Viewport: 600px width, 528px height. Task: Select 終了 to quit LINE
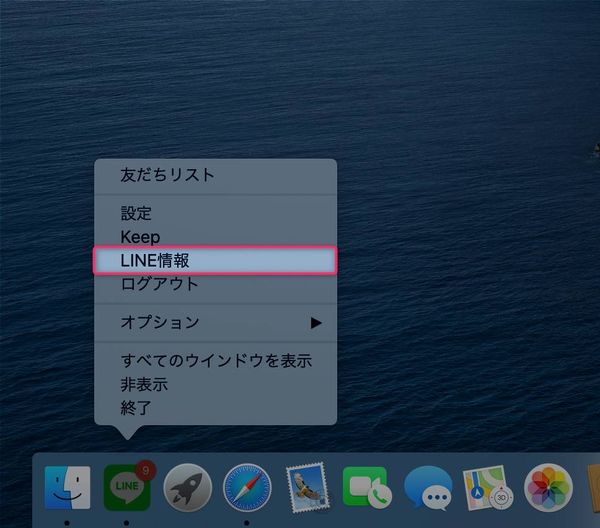pyautogui.click(x=215, y=408)
